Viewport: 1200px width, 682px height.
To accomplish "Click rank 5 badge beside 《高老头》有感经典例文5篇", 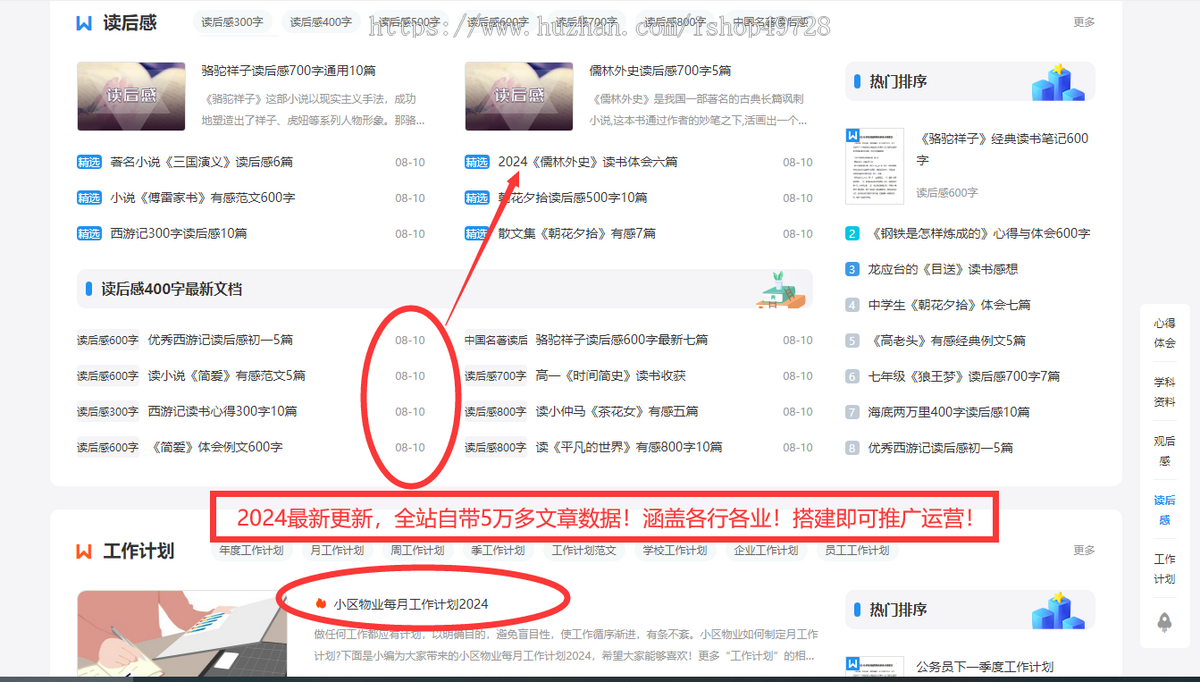I will pyautogui.click(x=852, y=341).
